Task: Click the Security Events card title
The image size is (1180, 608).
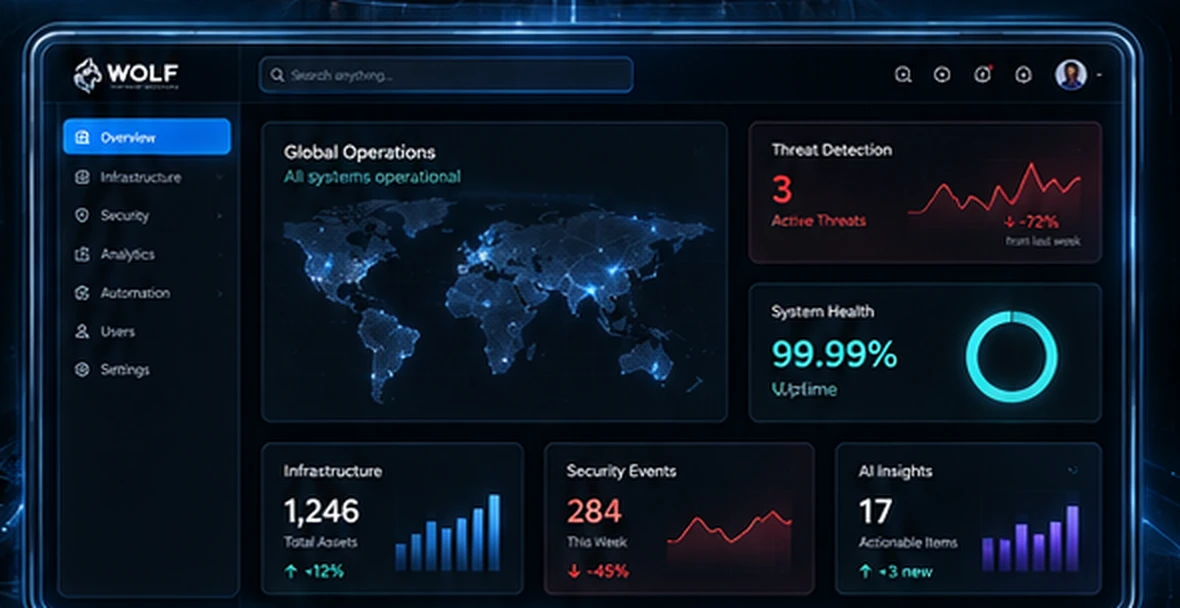Action: point(622,472)
